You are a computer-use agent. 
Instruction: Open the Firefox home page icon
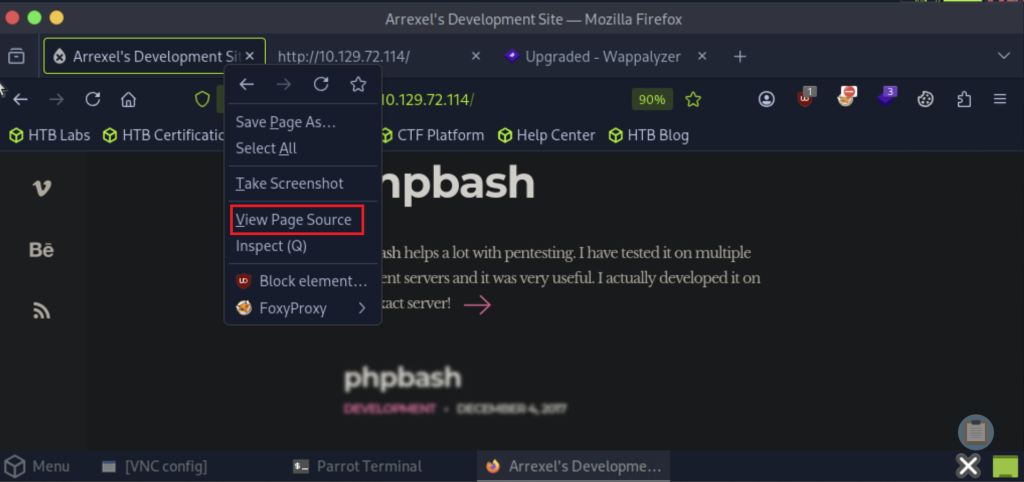(129, 99)
